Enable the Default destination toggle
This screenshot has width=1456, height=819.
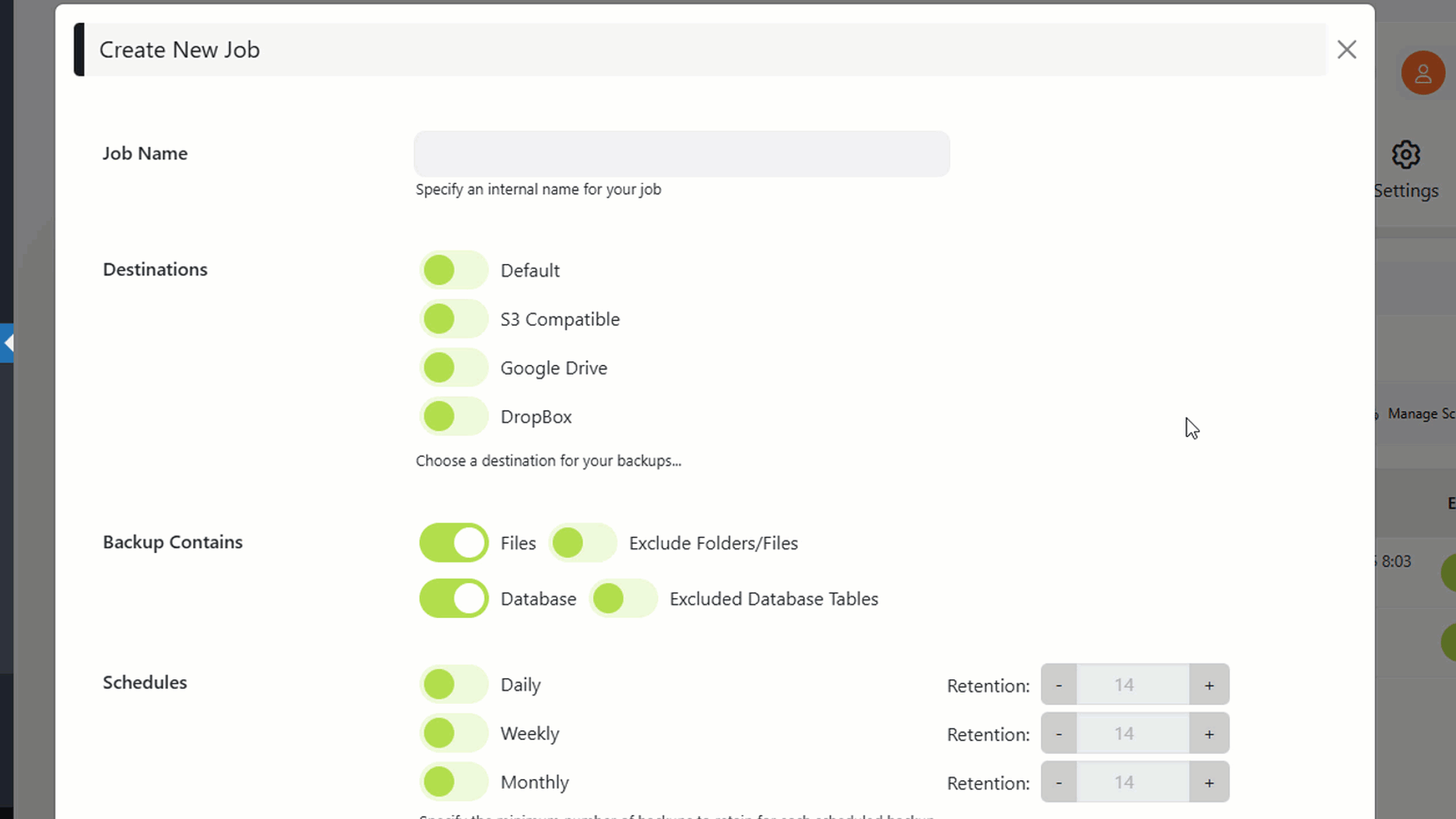[453, 270]
